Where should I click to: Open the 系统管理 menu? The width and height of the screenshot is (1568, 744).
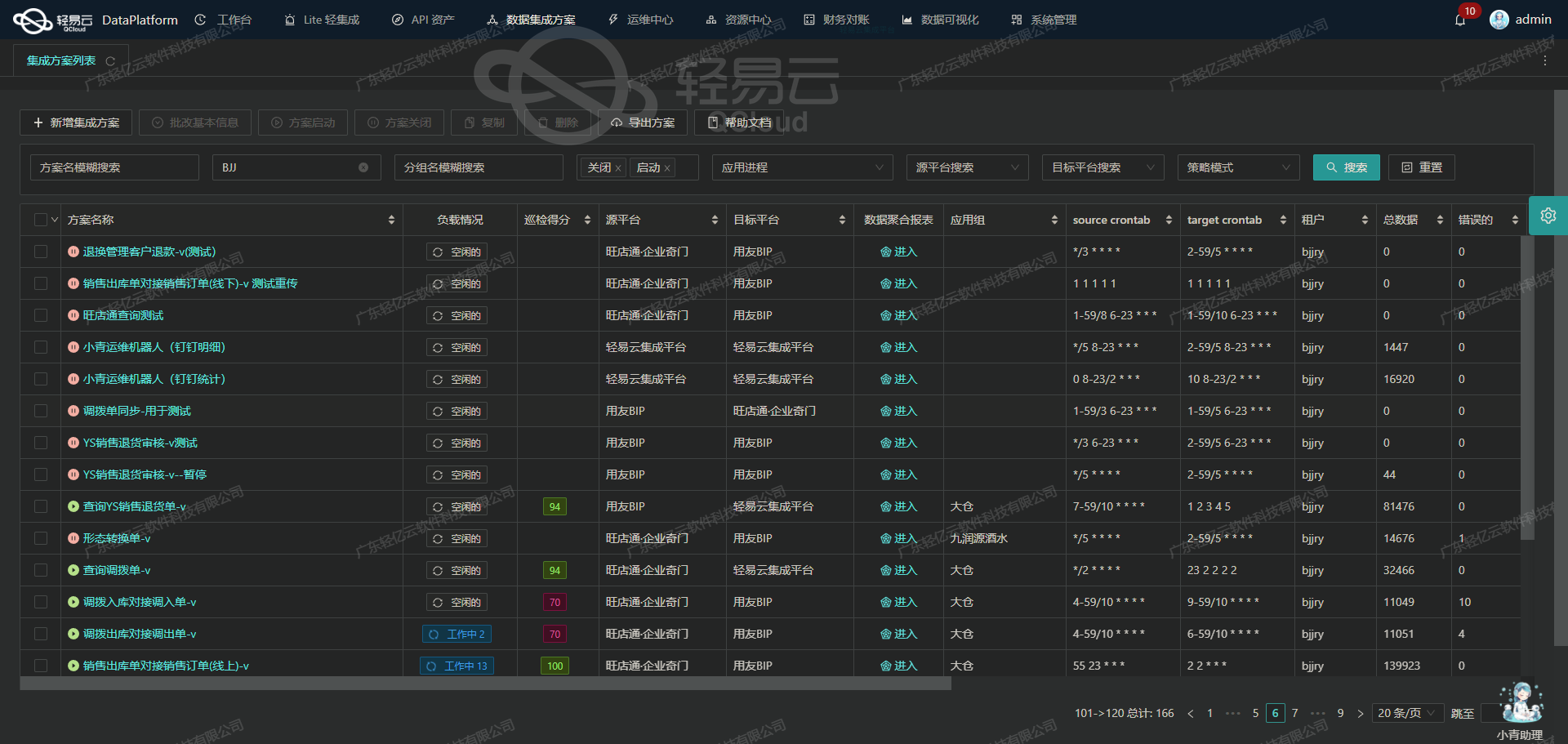1045,20
